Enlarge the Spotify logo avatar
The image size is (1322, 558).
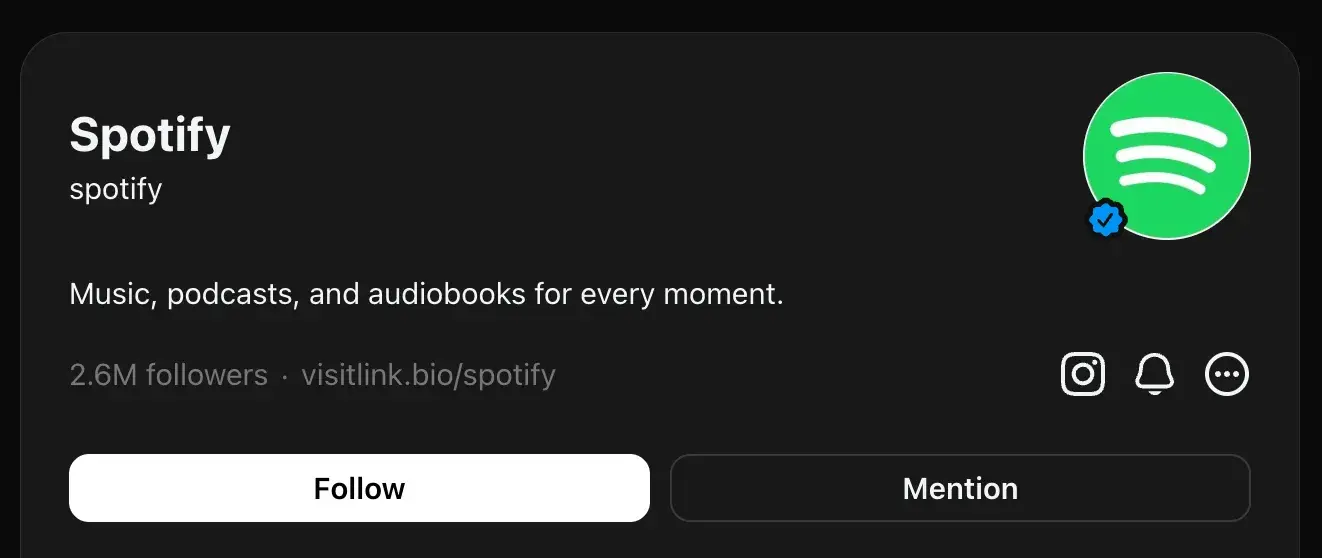click(1167, 155)
